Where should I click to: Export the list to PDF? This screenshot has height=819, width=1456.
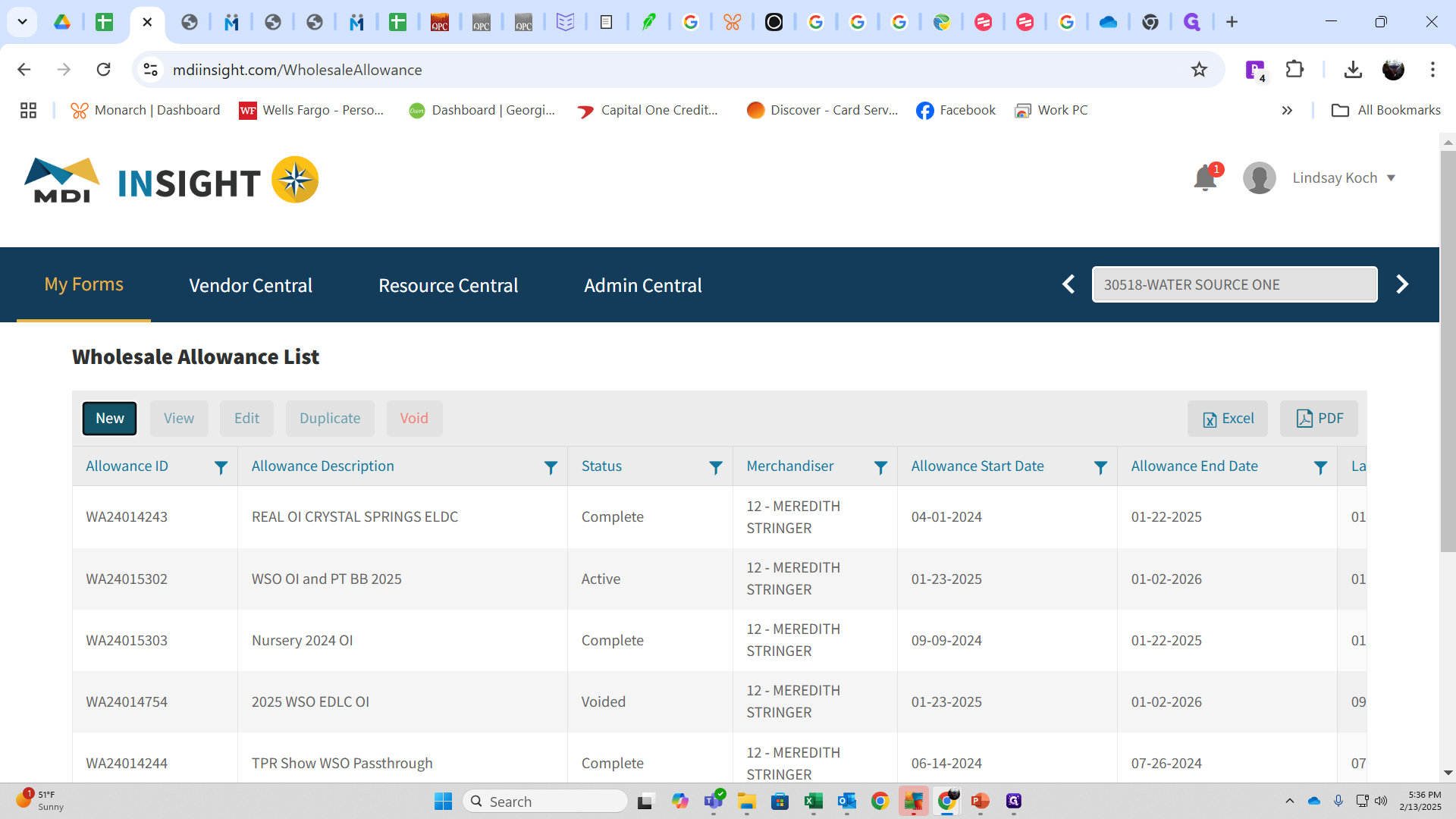pos(1319,419)
